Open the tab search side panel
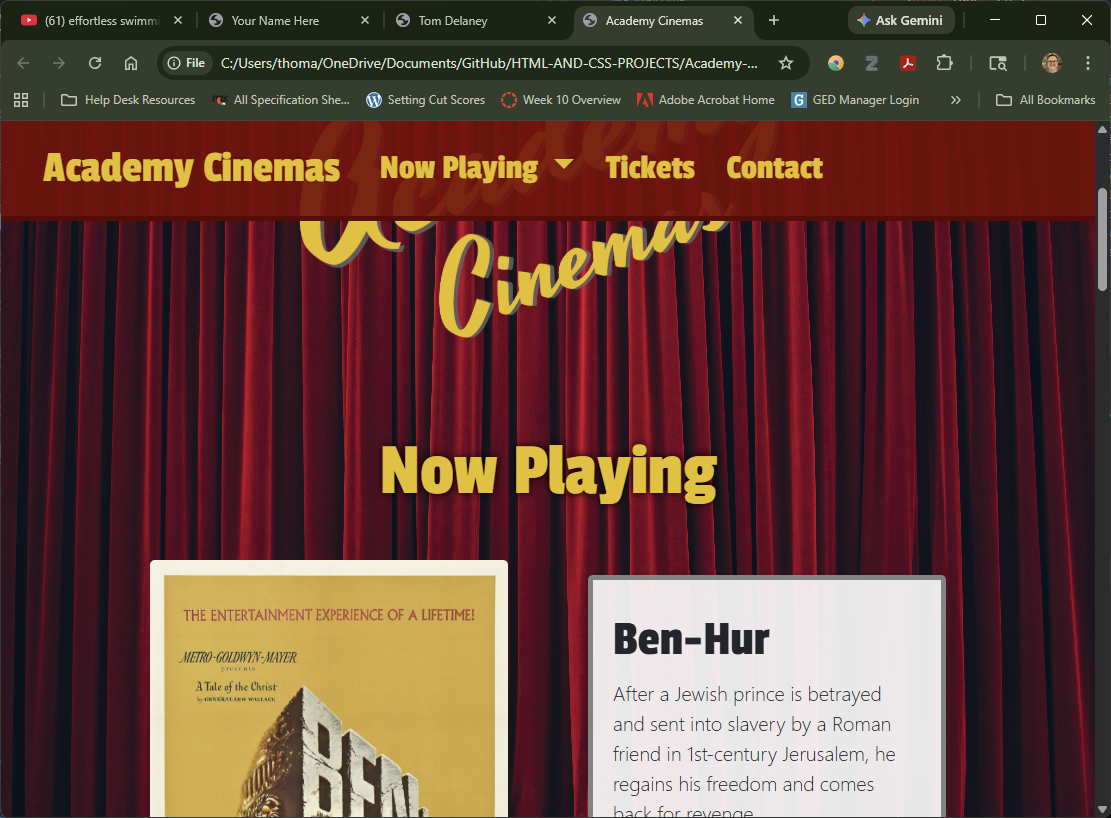Screen dimensions: 1111x818 [997, 62]
